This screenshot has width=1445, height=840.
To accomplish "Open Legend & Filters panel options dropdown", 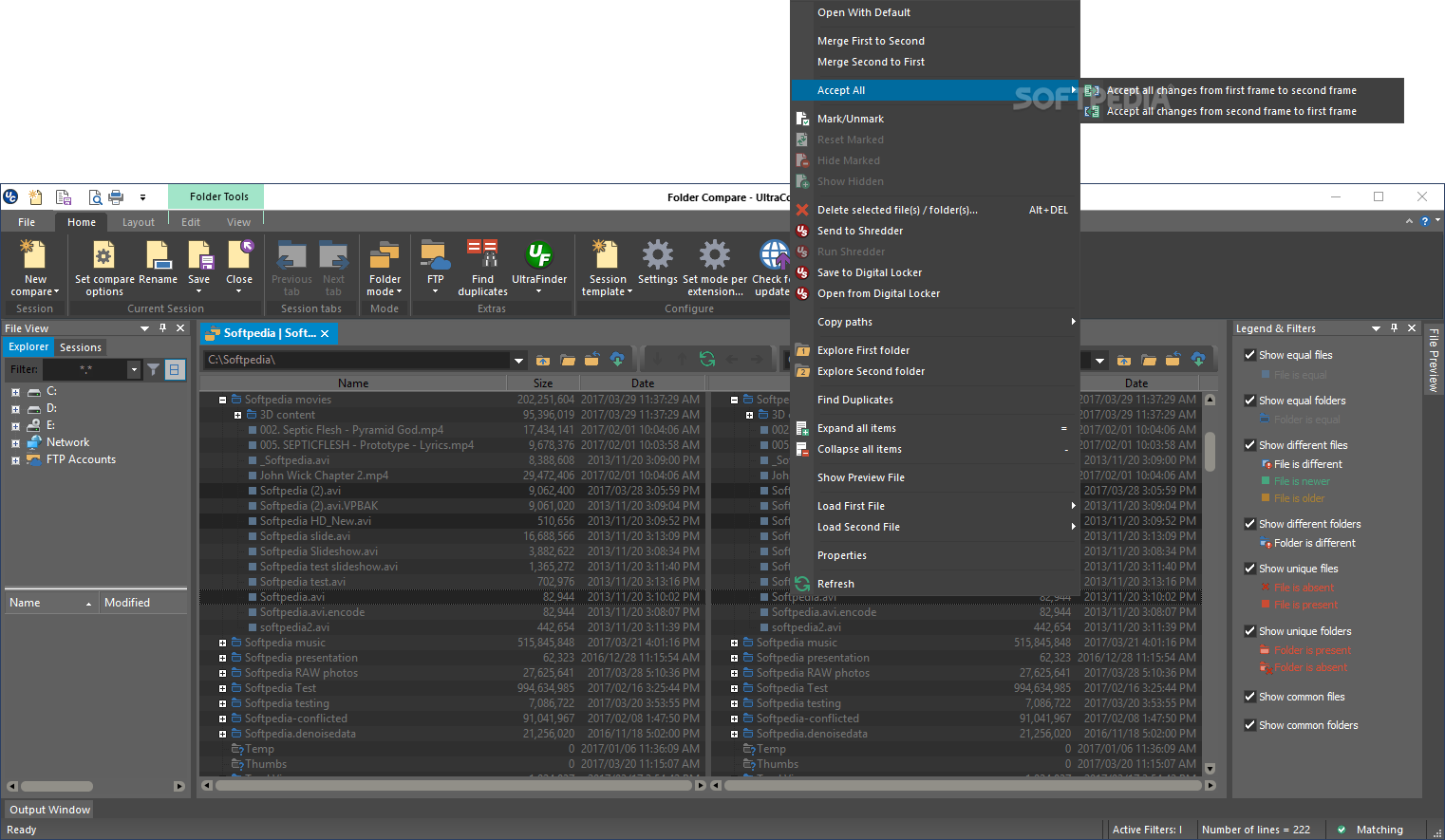I will point(1376,328).
